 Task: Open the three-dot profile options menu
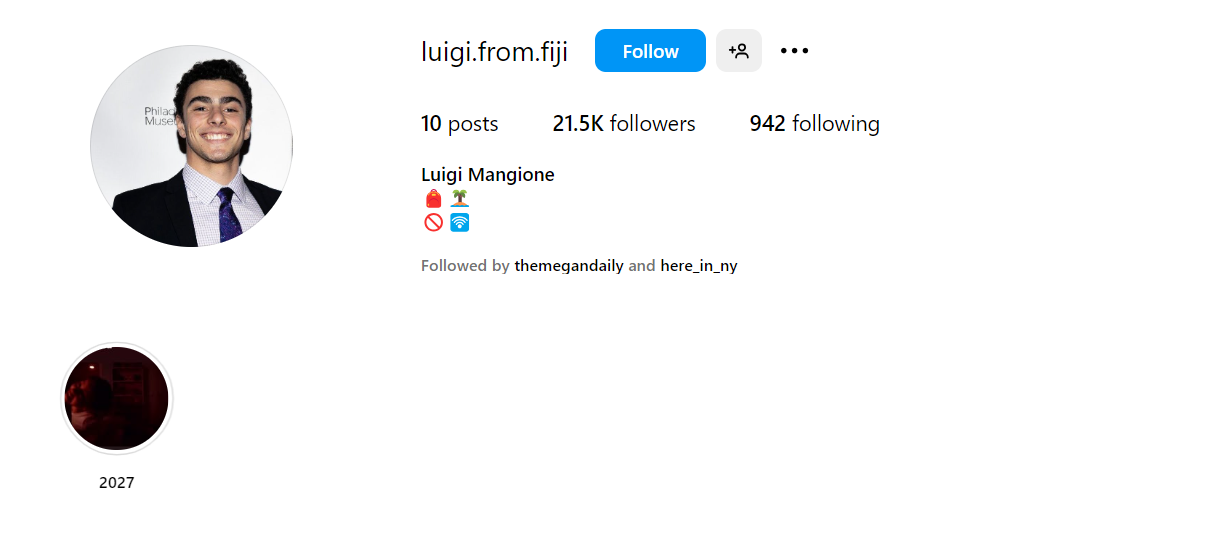coord(794,51)
